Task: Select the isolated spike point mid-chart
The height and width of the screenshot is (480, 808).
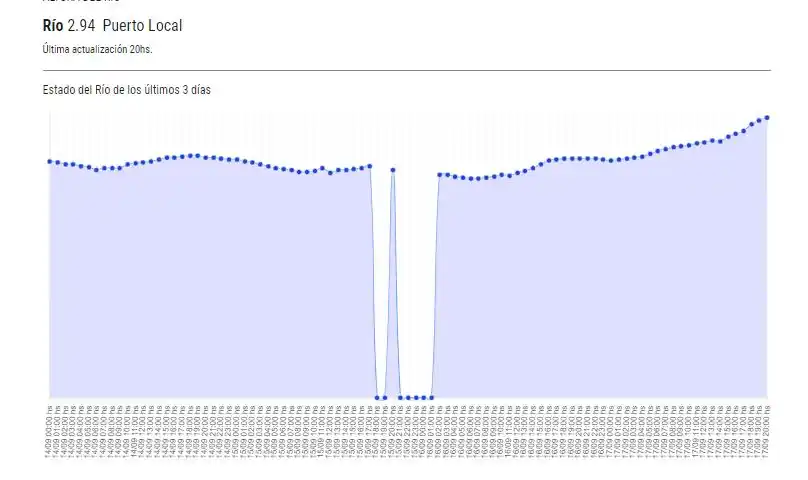Action: [x=393, y=170]
